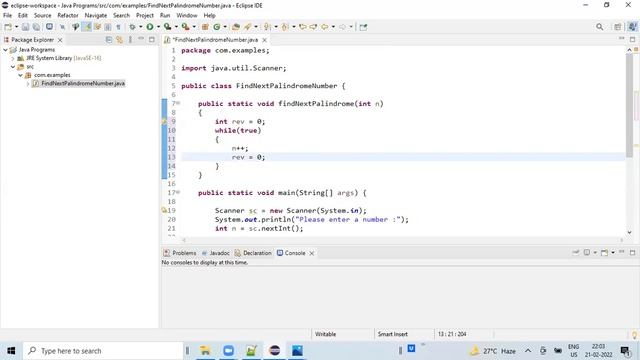Click the Coverage run icon

click(x=167, y=27)
